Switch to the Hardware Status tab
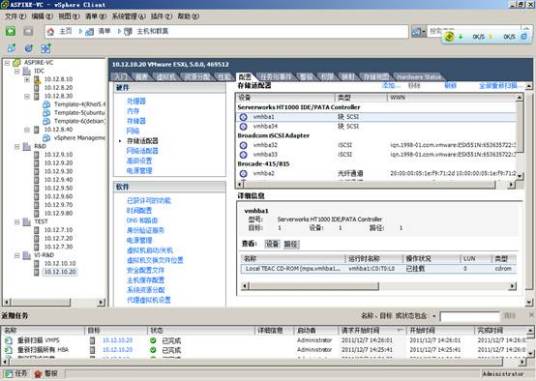The height and width of the screenshot is (381, 536). coord(419,77)
